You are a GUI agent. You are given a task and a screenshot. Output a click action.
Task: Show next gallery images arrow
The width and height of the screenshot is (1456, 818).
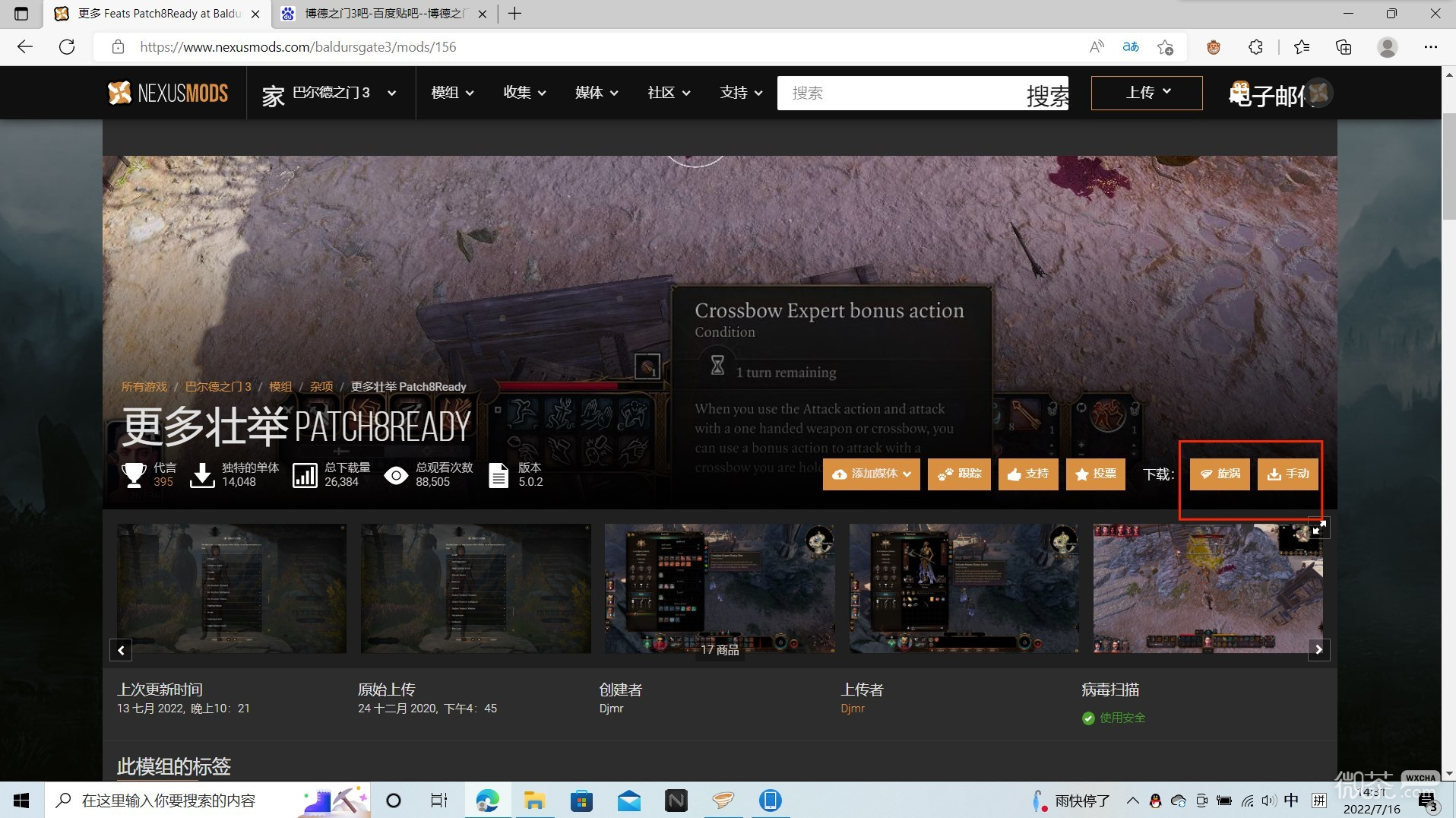pyautogui.click(x=1318, y=650)
